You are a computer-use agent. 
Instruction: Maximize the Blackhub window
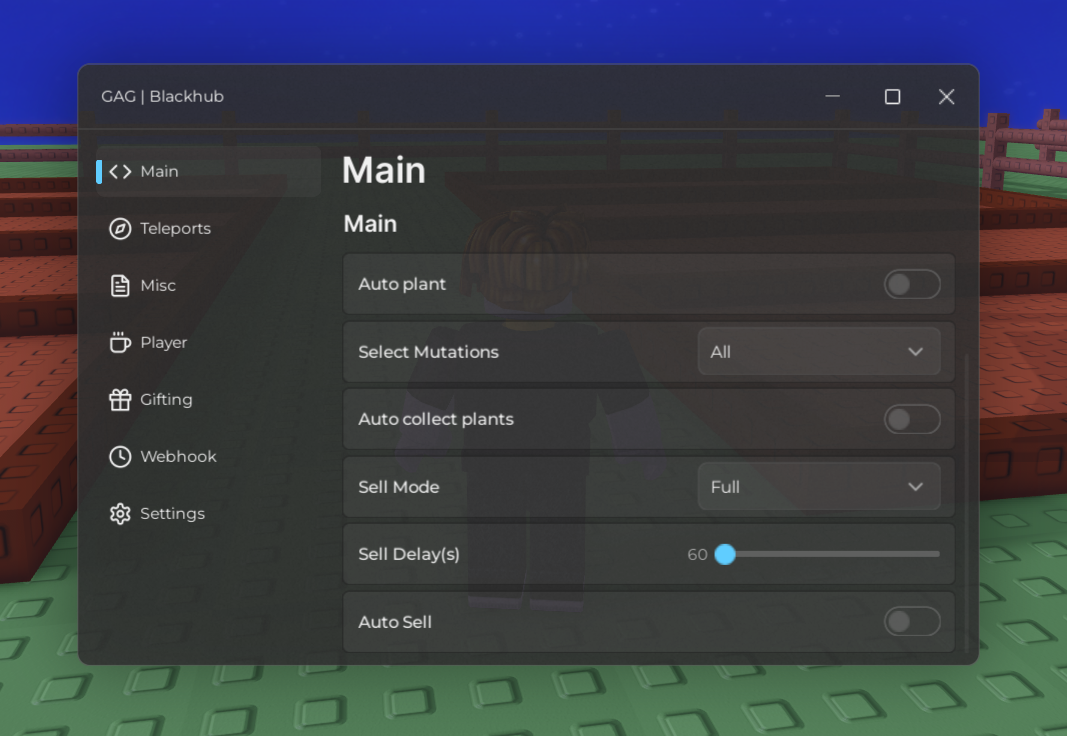click(x=892, y=97)
